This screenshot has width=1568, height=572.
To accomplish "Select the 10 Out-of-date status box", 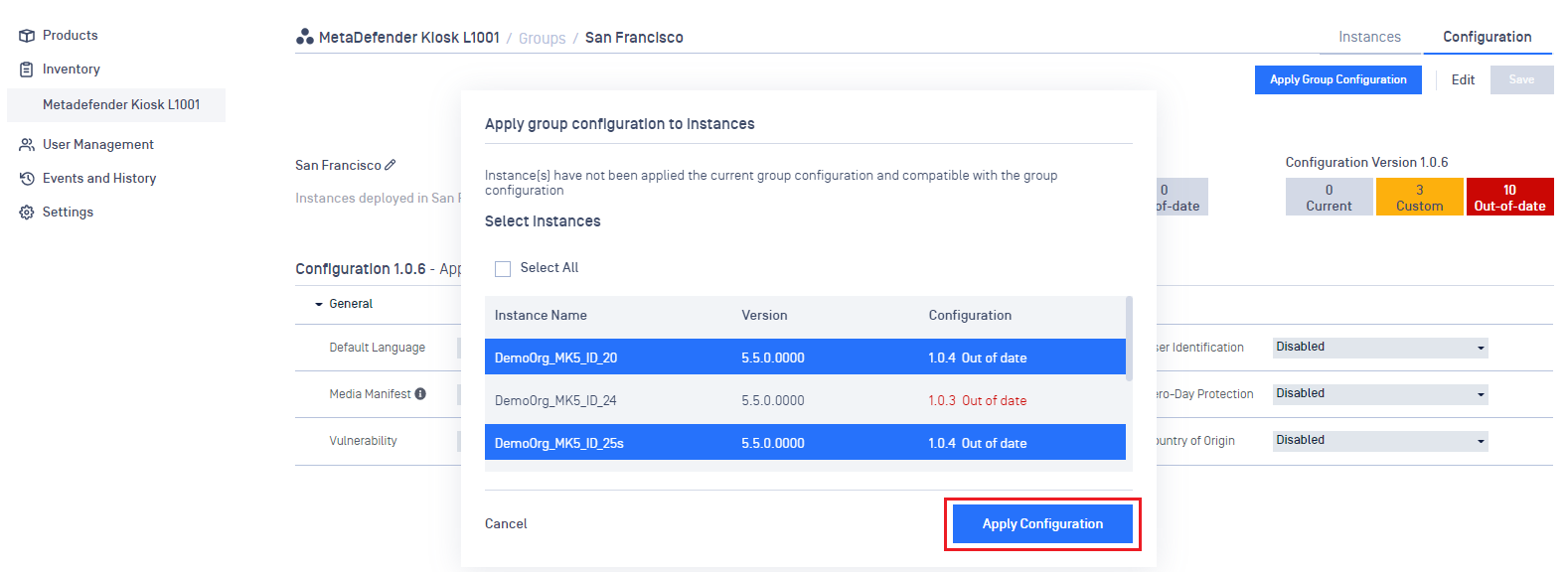I will [1509, 198].
